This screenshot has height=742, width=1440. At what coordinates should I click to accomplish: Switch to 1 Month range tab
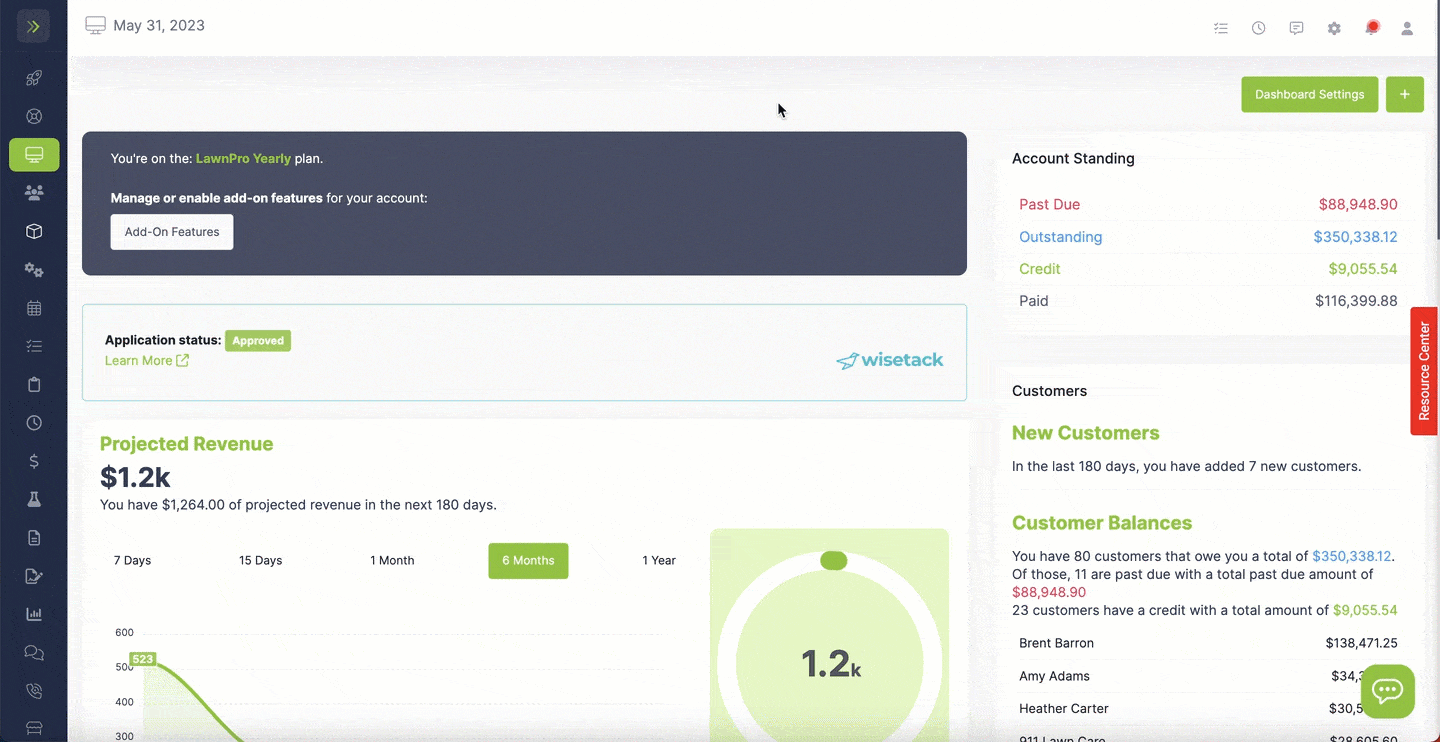[x=392, y=561]
